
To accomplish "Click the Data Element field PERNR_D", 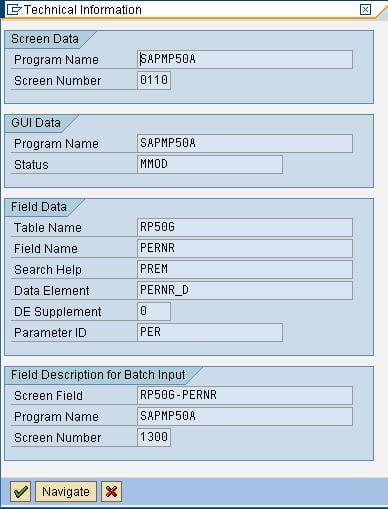I will point(245,290).
